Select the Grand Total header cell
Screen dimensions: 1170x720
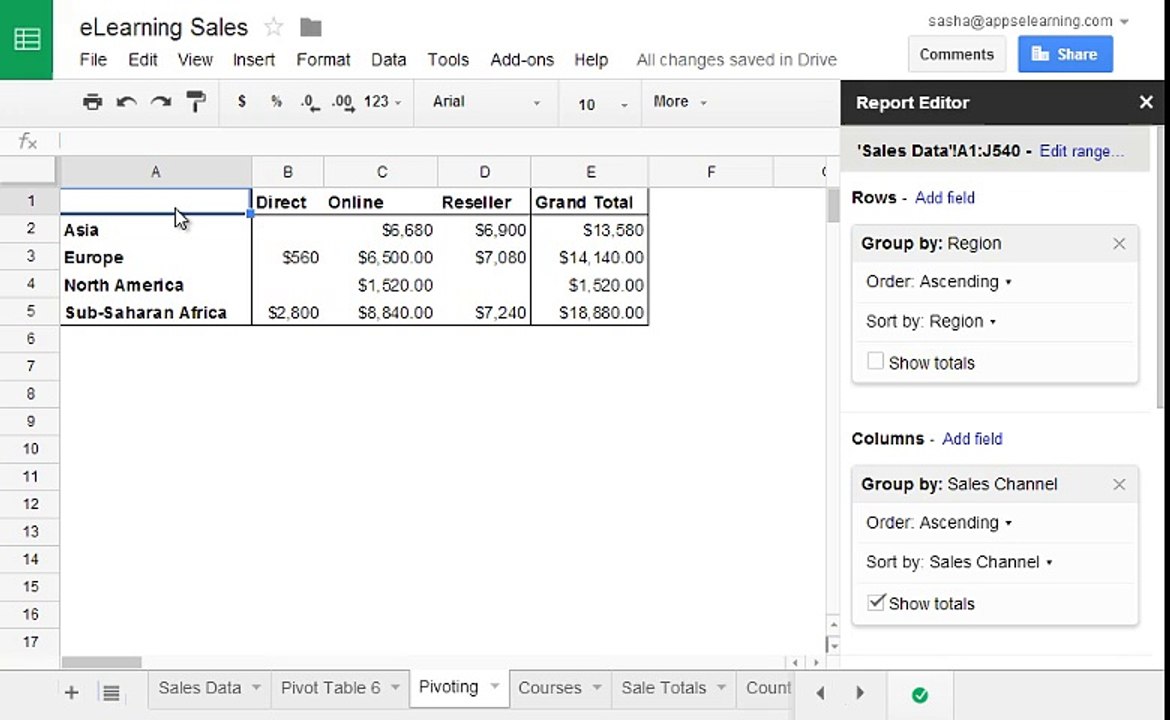[589, 201]
